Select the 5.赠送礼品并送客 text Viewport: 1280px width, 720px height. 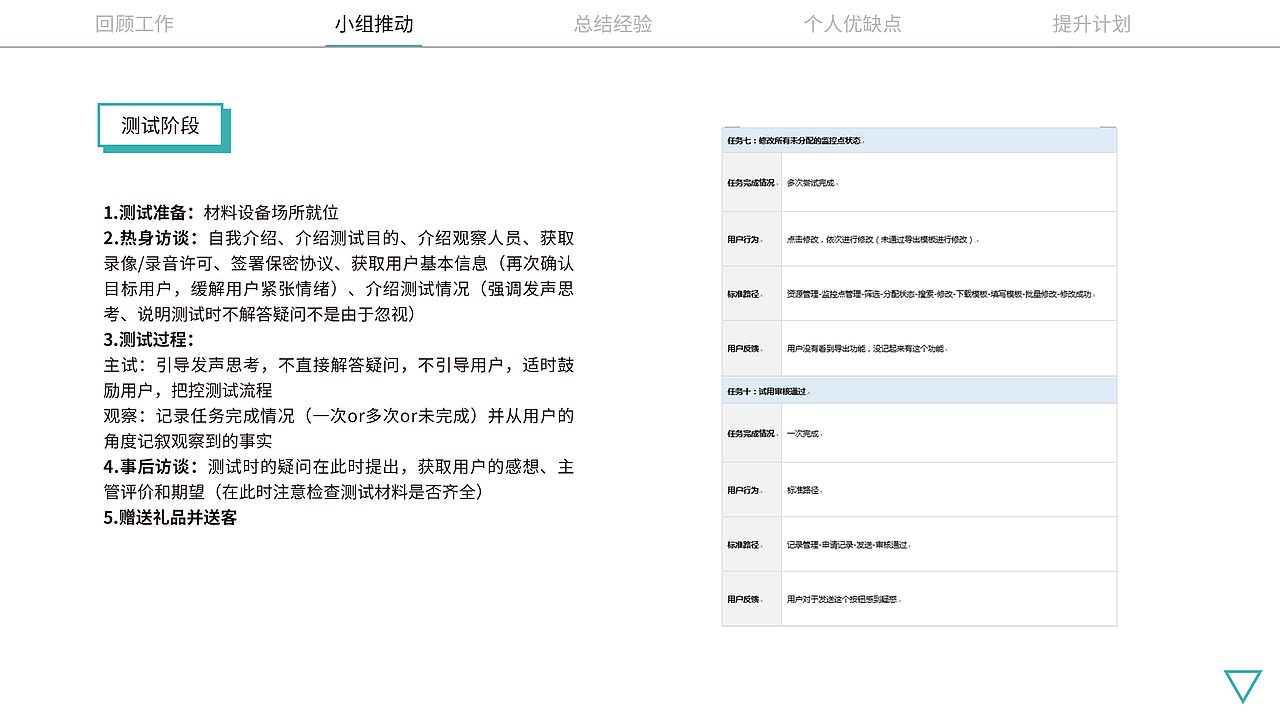tap(173, 518)
